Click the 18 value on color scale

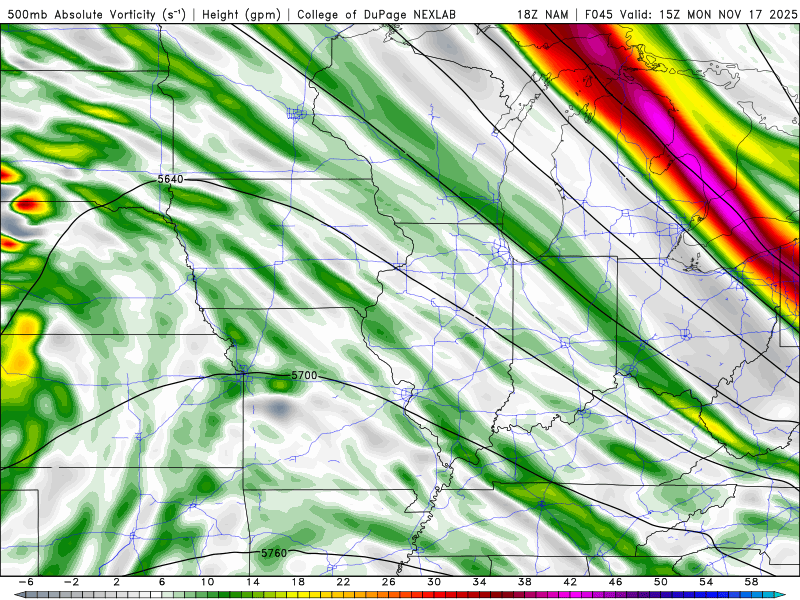298,582
